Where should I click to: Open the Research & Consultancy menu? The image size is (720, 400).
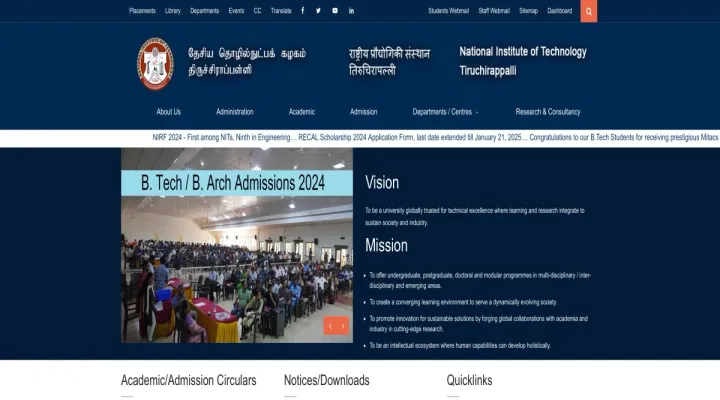pyautogui.click(x=548, y=112)
